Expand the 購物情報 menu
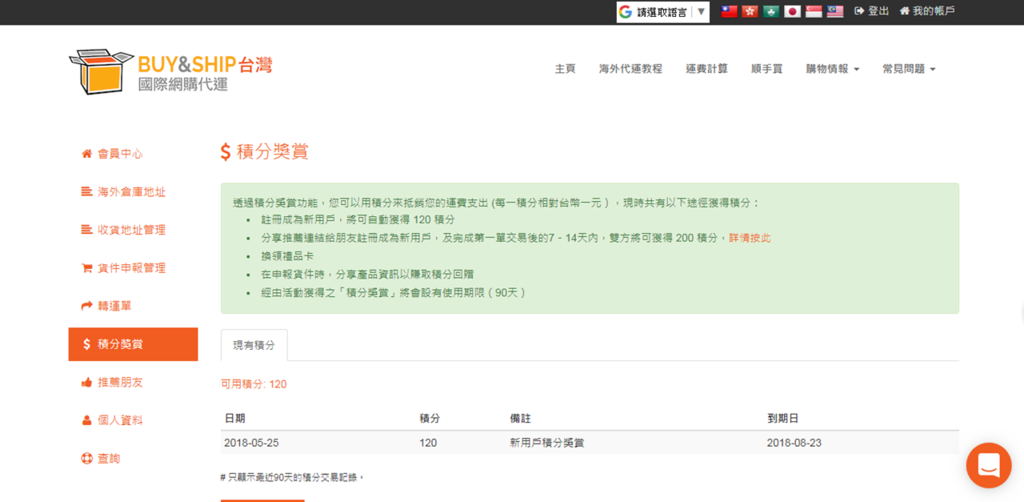1024x502 pixels. [x=832, y=69]
